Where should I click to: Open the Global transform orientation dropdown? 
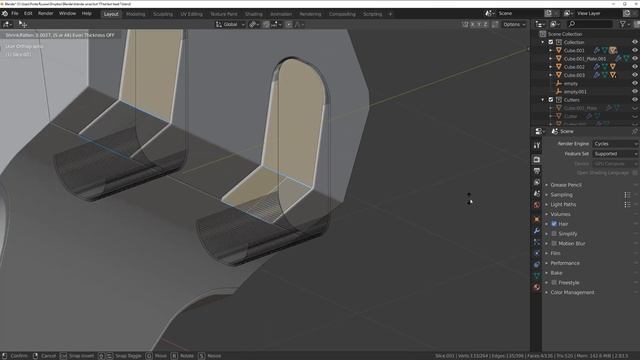click(x=230, y=24)
